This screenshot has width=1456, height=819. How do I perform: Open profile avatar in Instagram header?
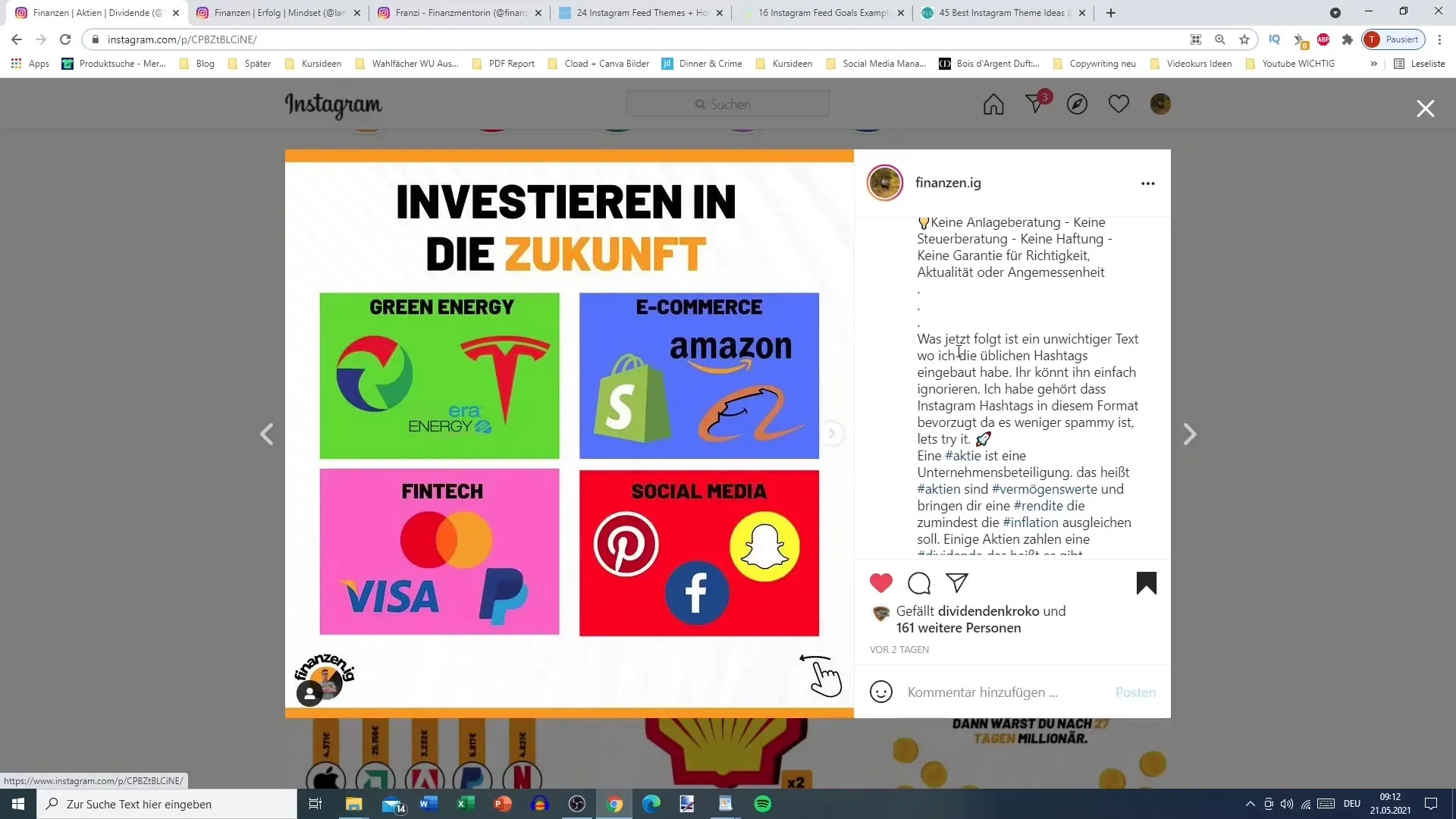(1160, 104)
